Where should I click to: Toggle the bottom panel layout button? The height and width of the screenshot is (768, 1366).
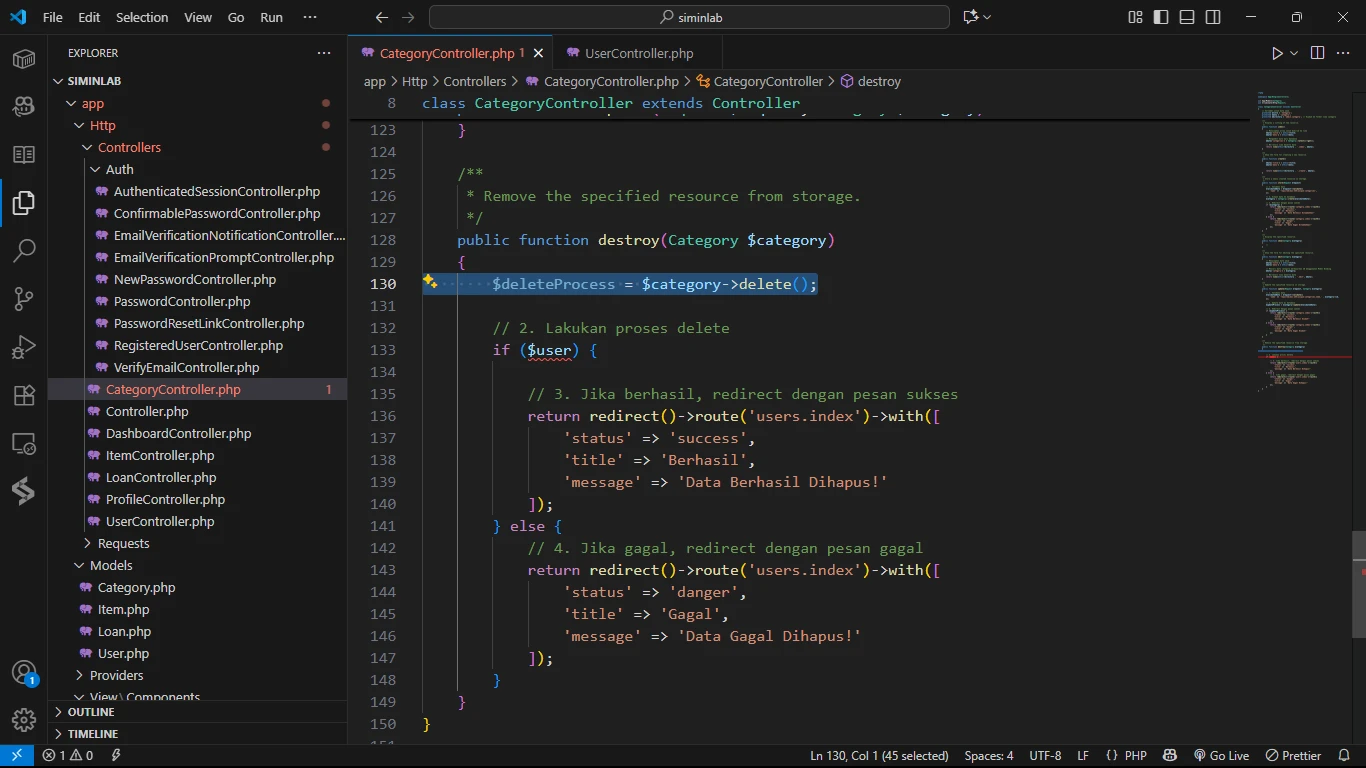1187,17
